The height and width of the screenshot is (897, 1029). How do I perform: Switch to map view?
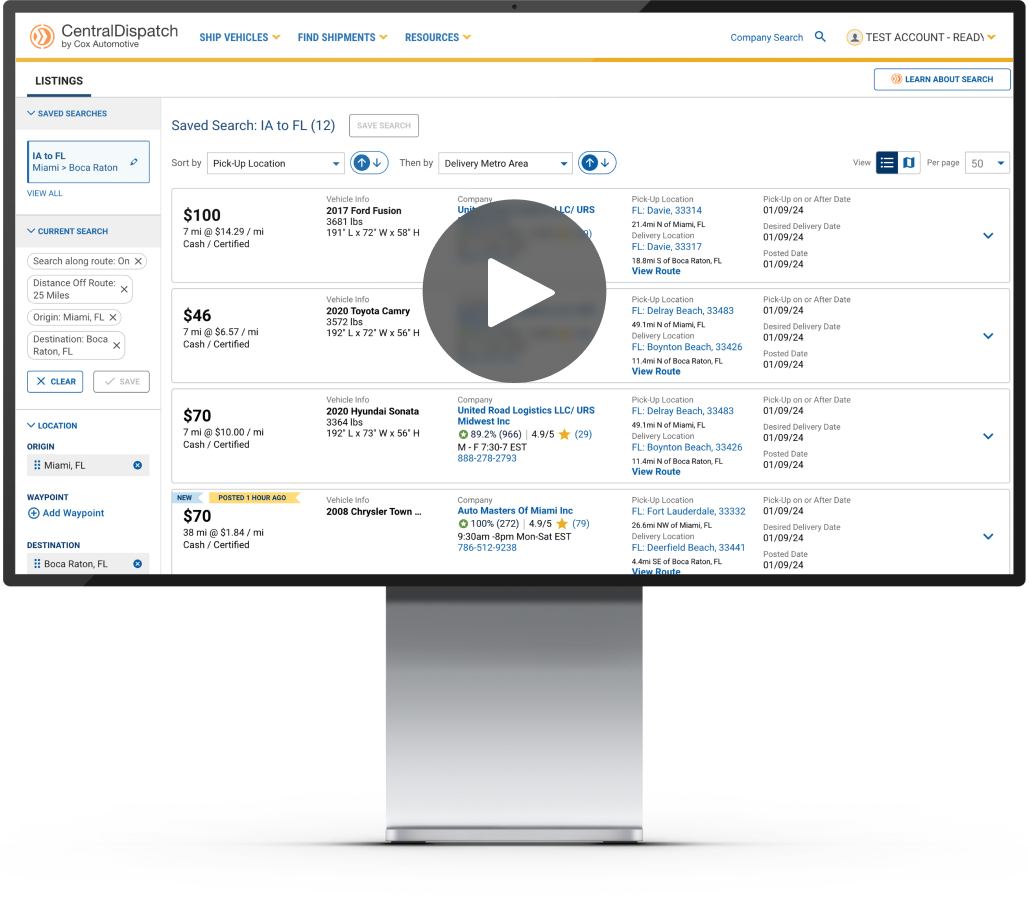point(908,163)
